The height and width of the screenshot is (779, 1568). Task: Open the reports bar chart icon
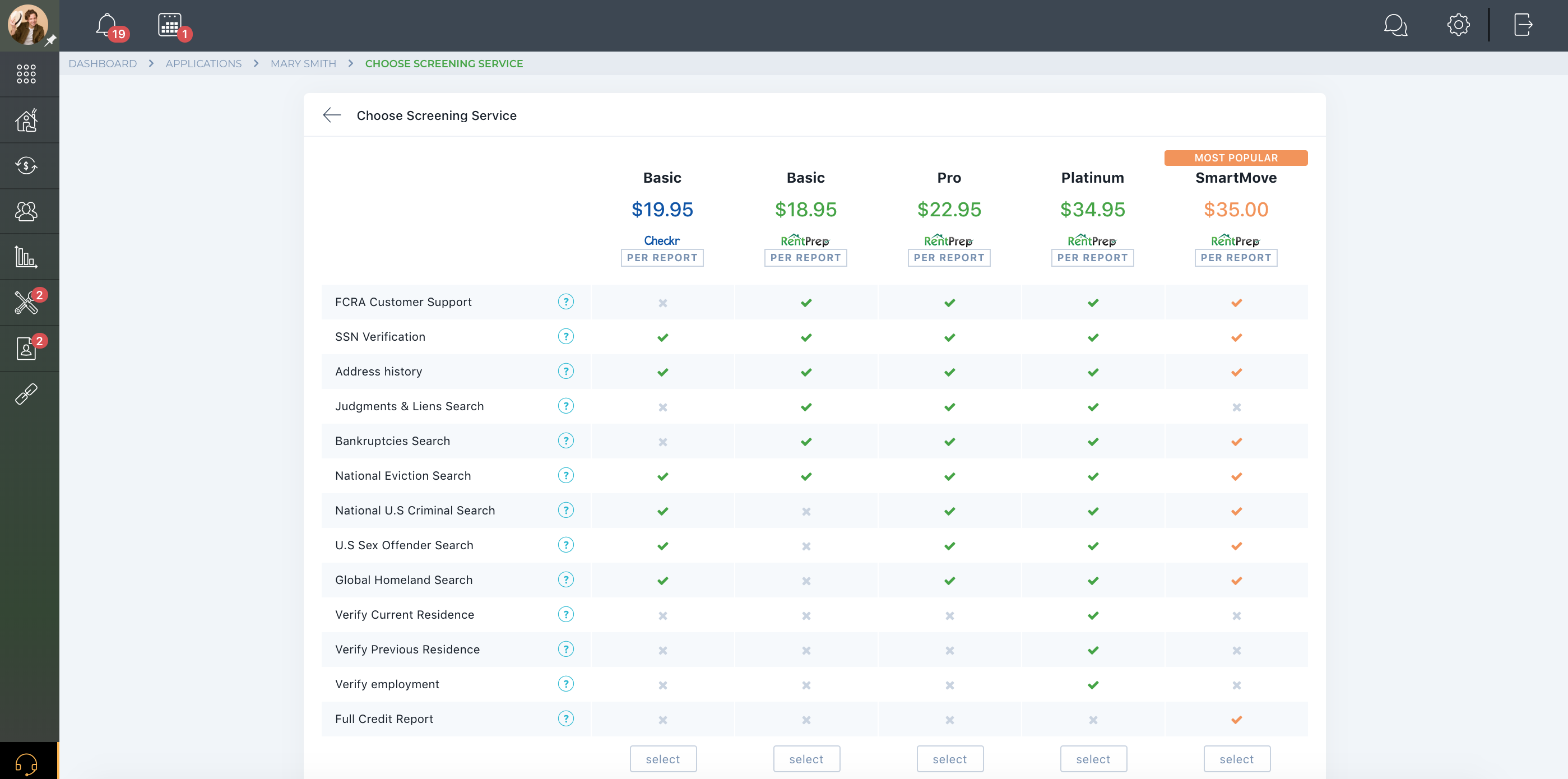click(x=26, y=257)
